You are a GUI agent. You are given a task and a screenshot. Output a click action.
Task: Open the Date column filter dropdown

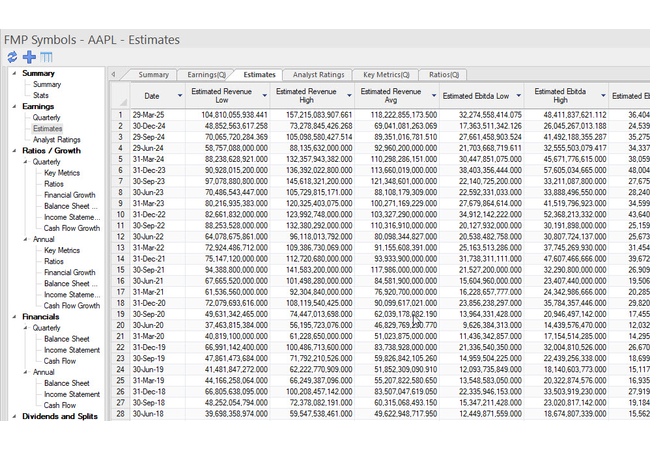coord(180,96)
